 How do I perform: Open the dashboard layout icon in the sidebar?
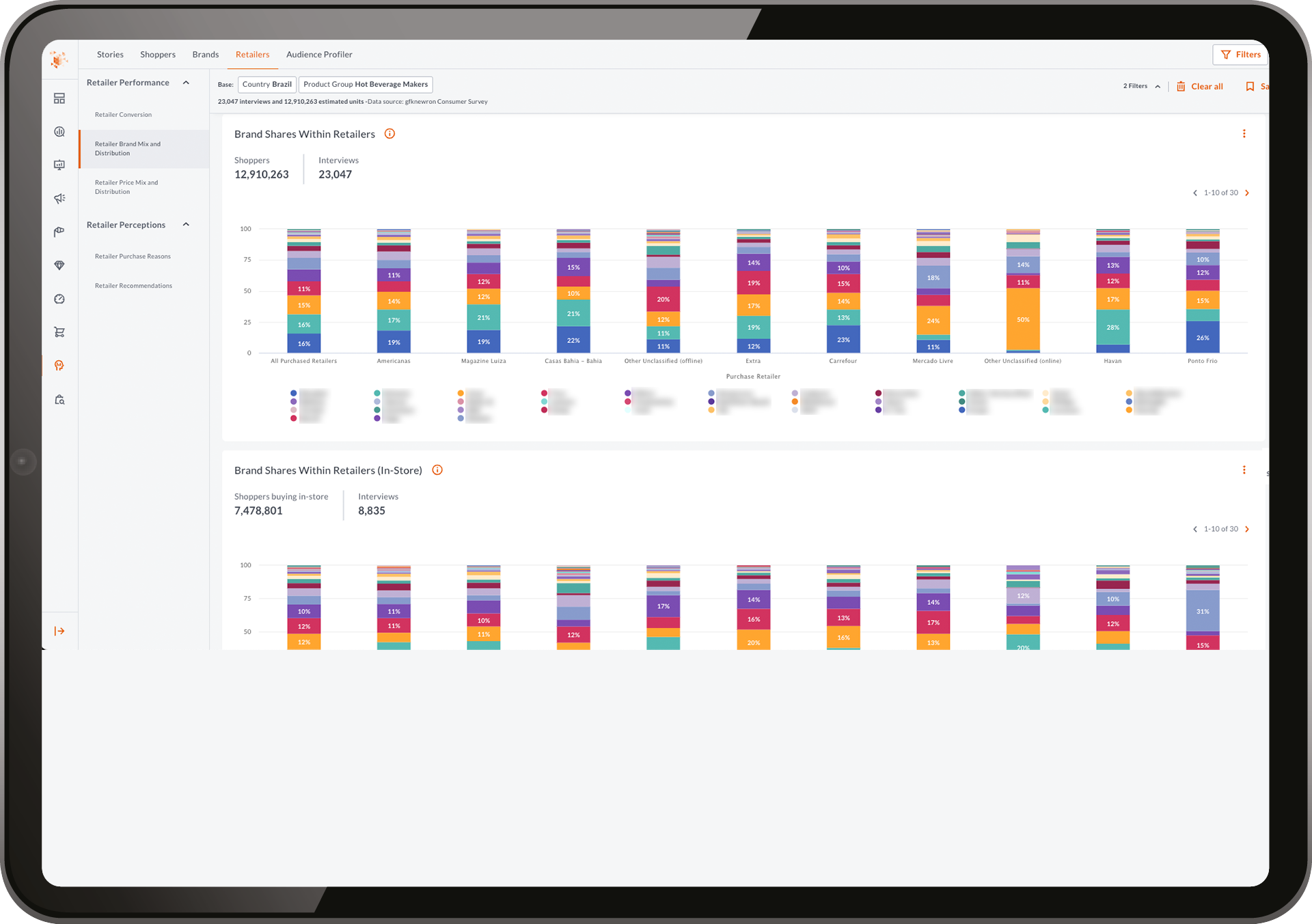[x=59, y=98]
